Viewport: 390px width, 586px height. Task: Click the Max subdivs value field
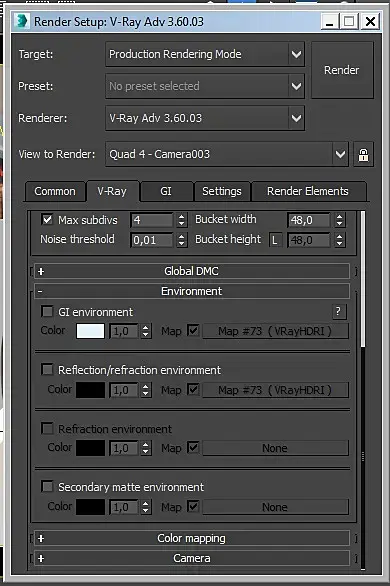pos(152,220)
